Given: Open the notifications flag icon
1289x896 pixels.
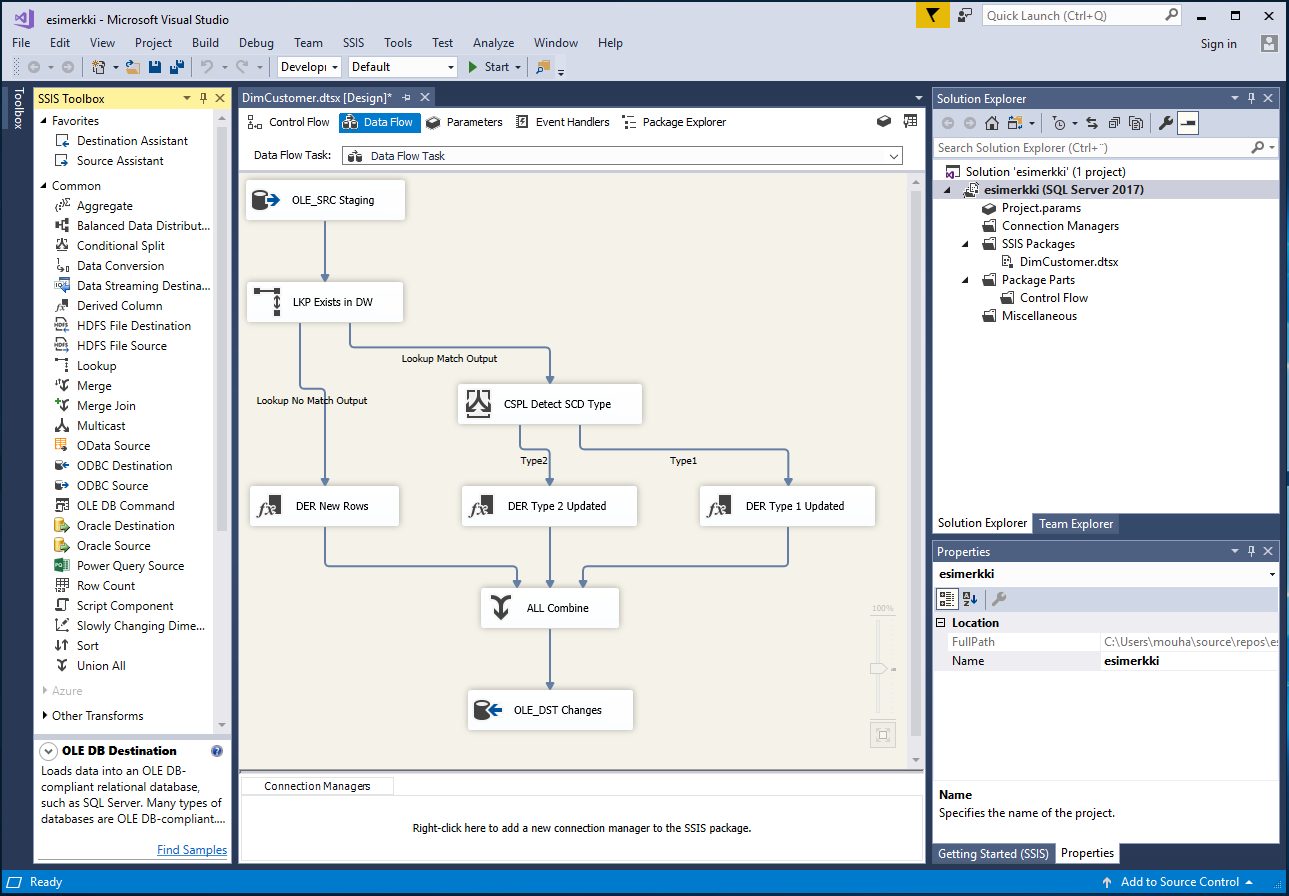Looking at the screenshot, I should click(933, 15).
